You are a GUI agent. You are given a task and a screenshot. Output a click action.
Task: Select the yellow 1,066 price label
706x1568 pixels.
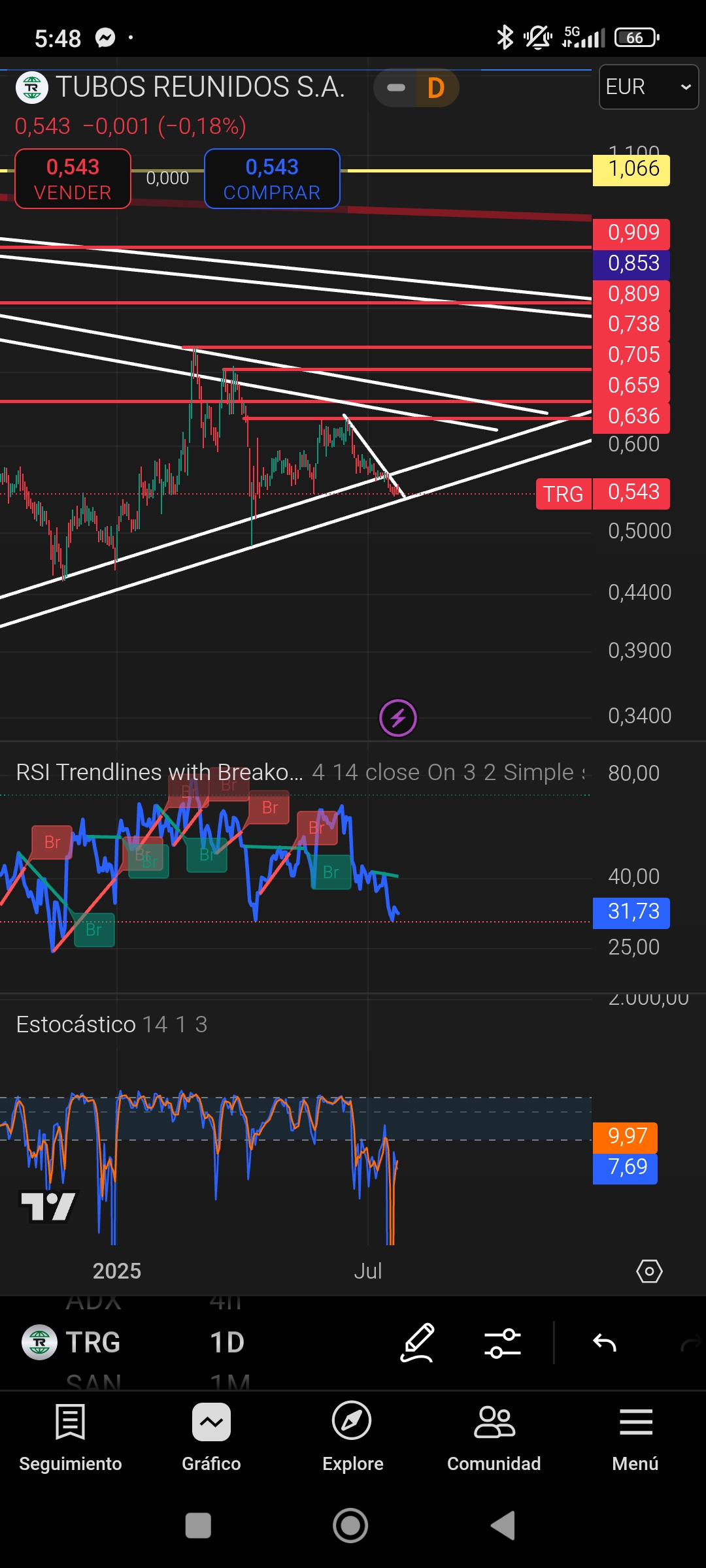pos(631,169)
